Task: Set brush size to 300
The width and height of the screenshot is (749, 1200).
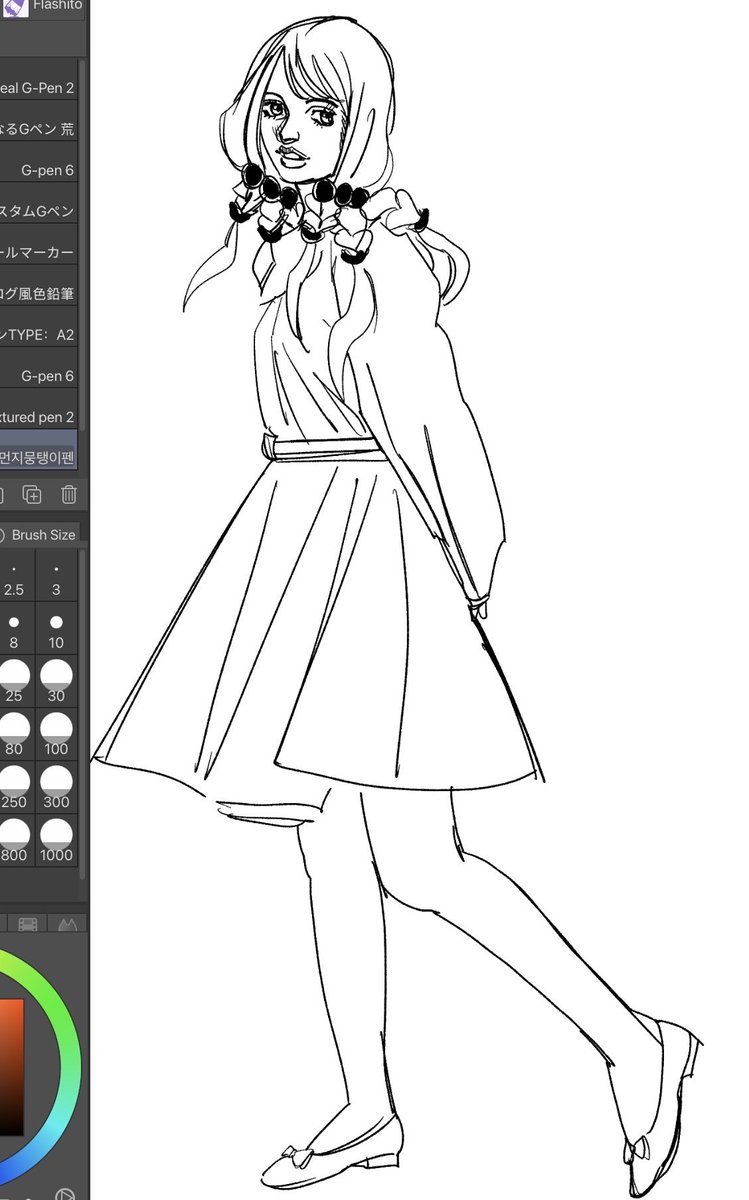Action: 56,788
